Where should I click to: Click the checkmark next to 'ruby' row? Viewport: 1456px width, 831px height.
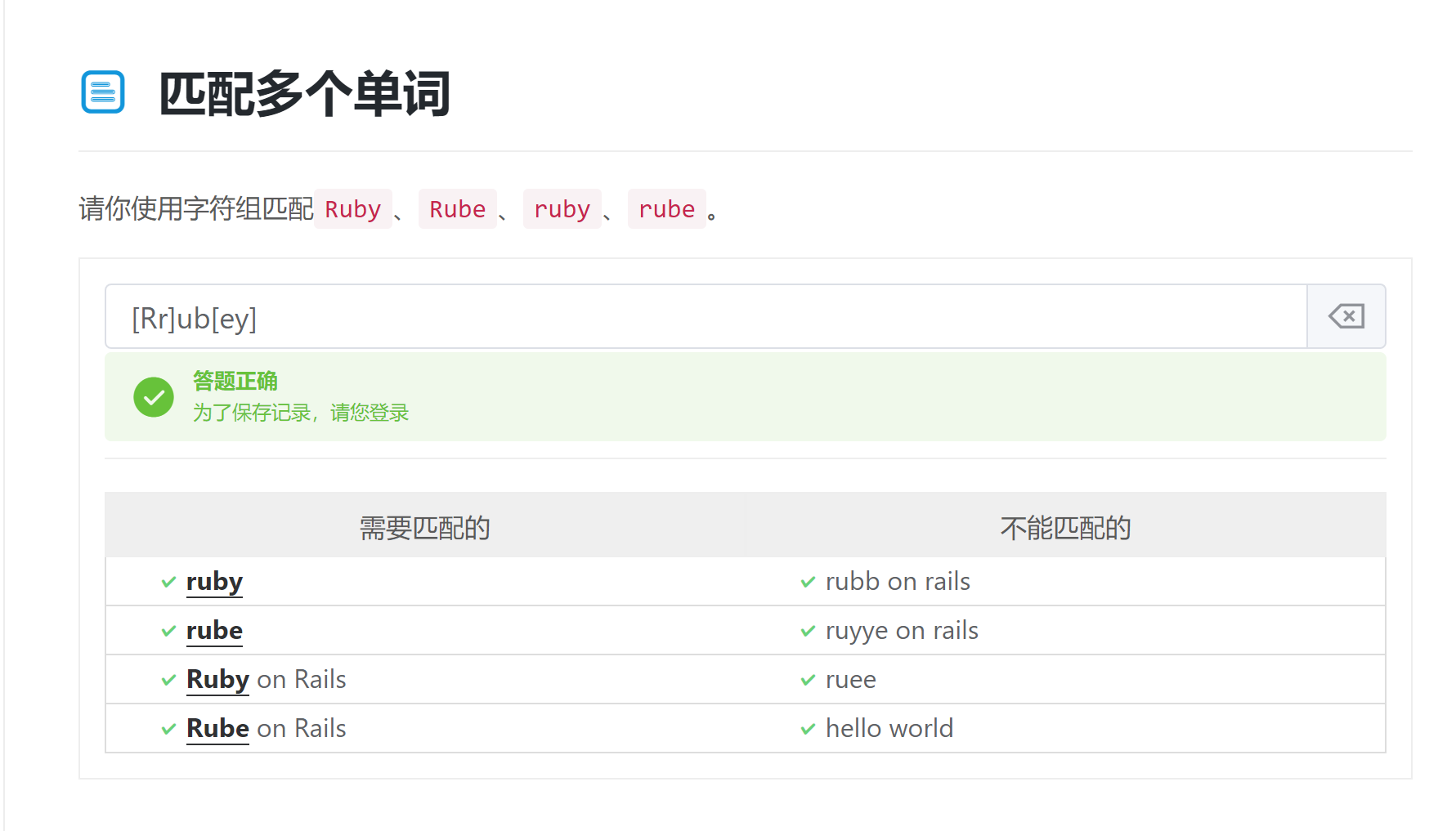click(169, 582)
